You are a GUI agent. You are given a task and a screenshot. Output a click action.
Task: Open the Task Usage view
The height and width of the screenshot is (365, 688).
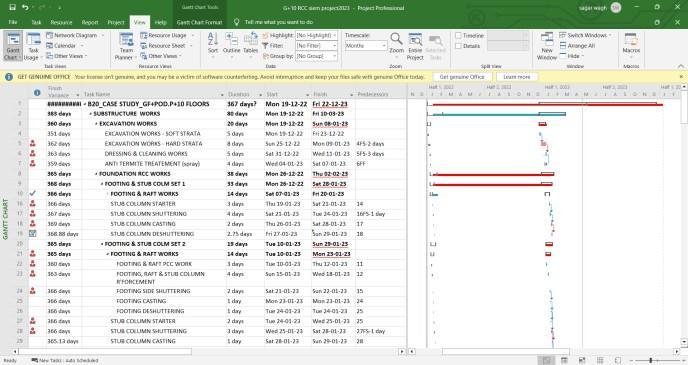(x=32, y=46)
